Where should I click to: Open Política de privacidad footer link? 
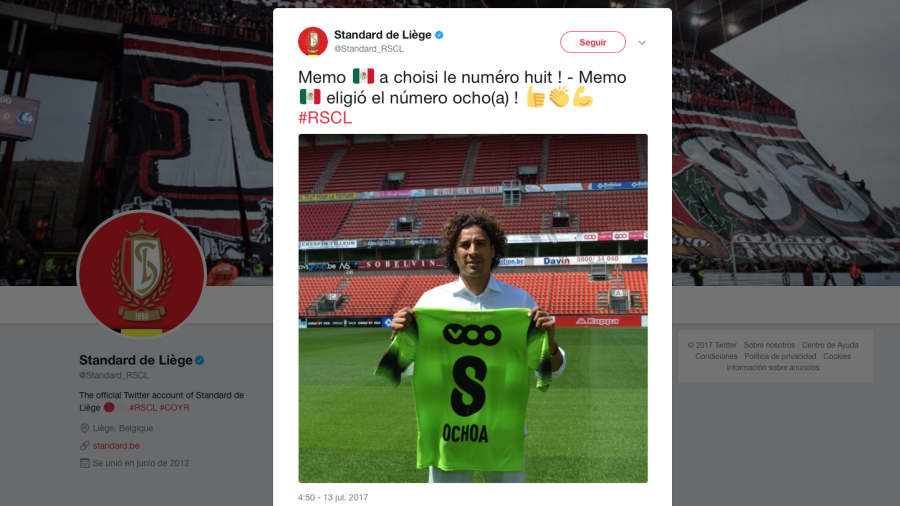pyautogui.click(x=780, y=356)
